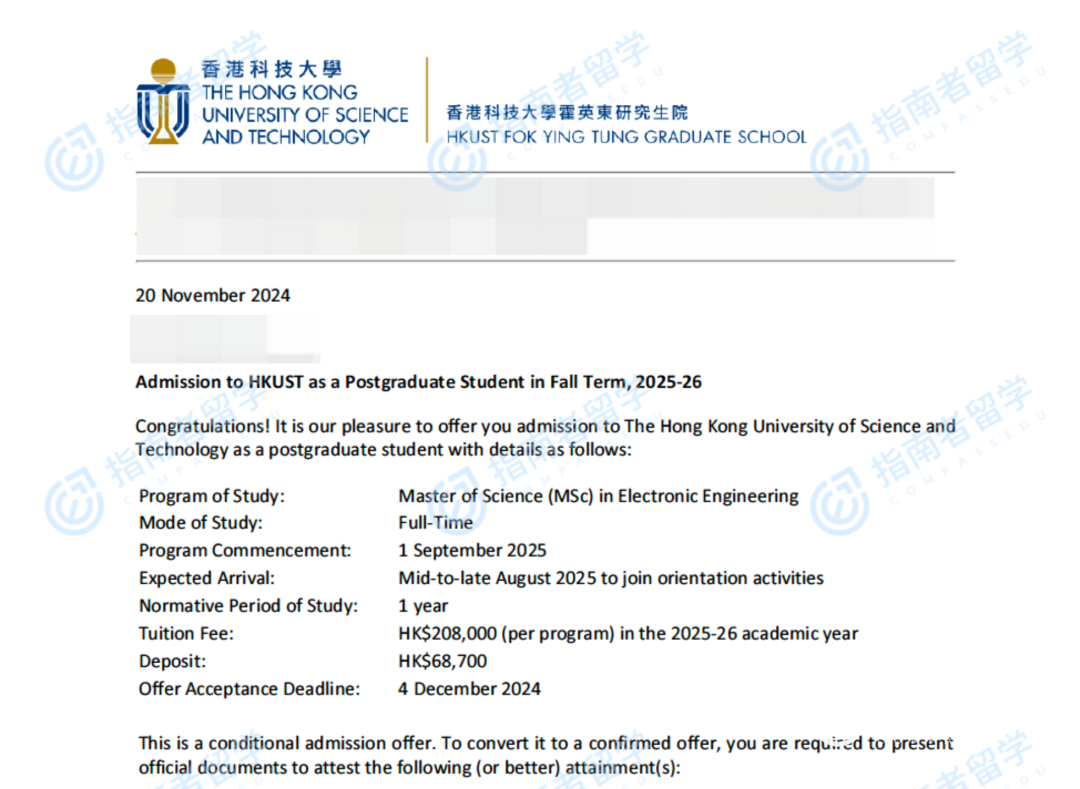The height and width of the screenshot is (789, 1080).
Task: Click the deposit amount "HK$68,700"
Action: coord(443,662)
